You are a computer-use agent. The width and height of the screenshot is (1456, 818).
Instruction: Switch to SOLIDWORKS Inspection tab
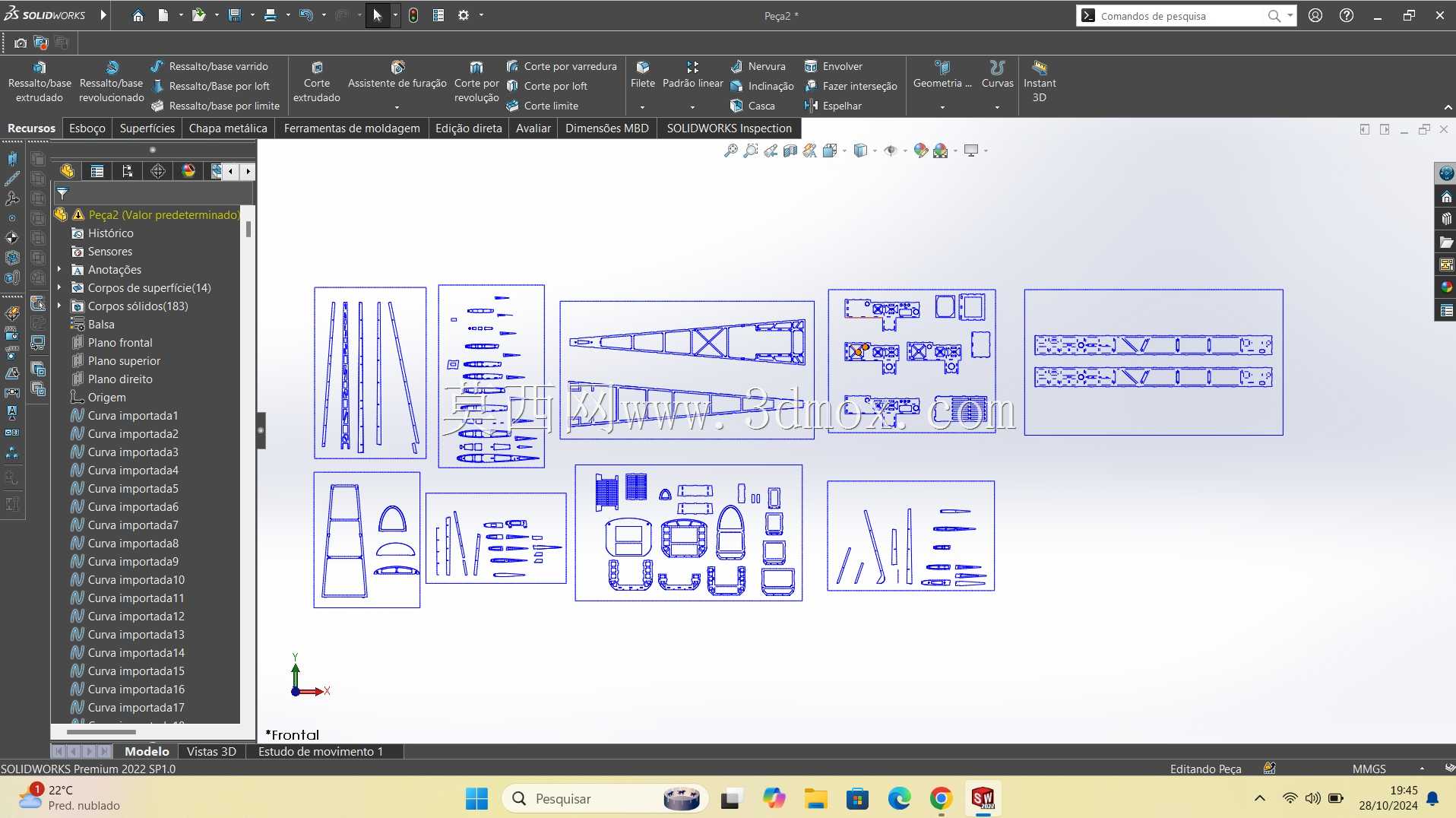[729, 128]
